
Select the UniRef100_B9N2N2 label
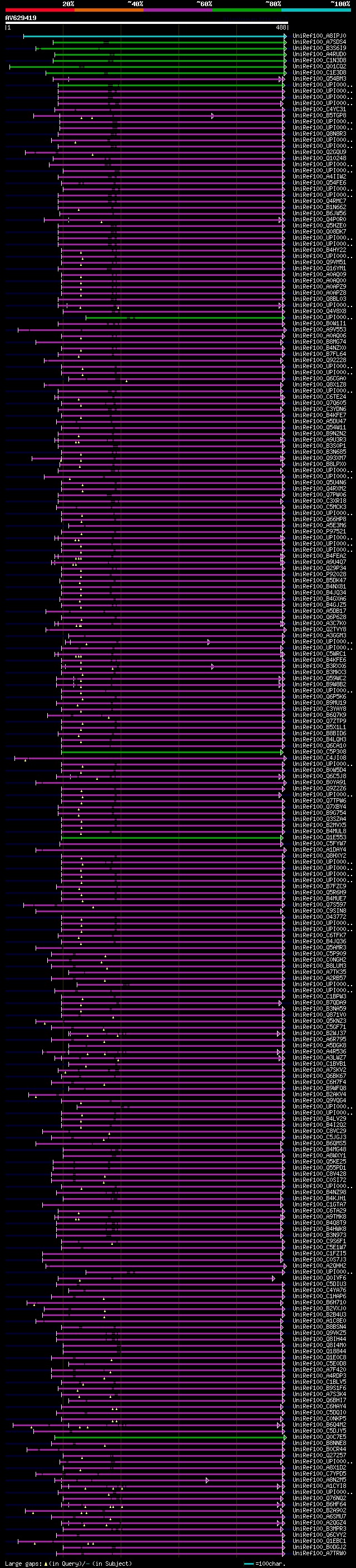[319, 433]
